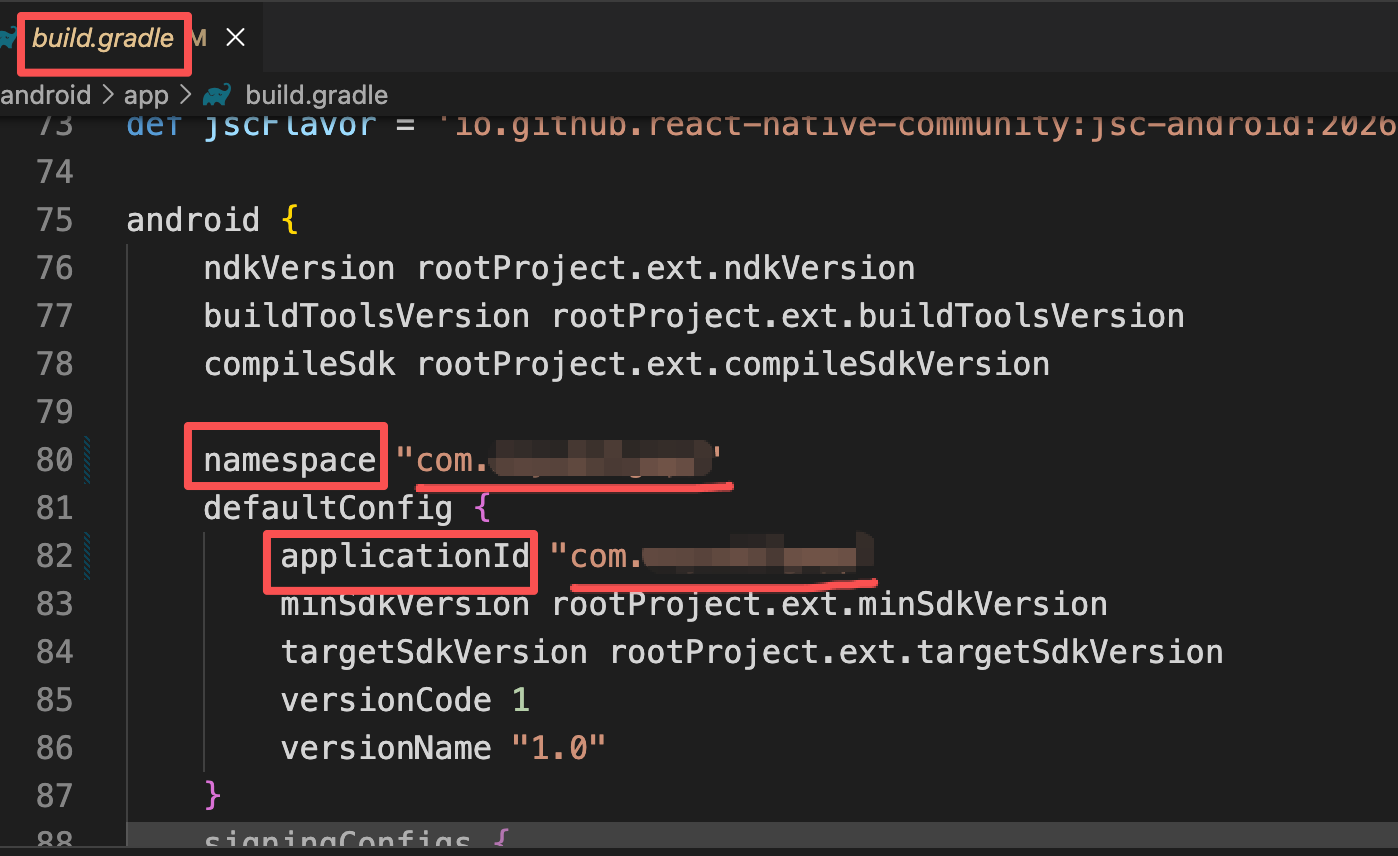1398x856 pixels.
Task: Select the build.gradle tab title
Action: click(x=103, y=39)
